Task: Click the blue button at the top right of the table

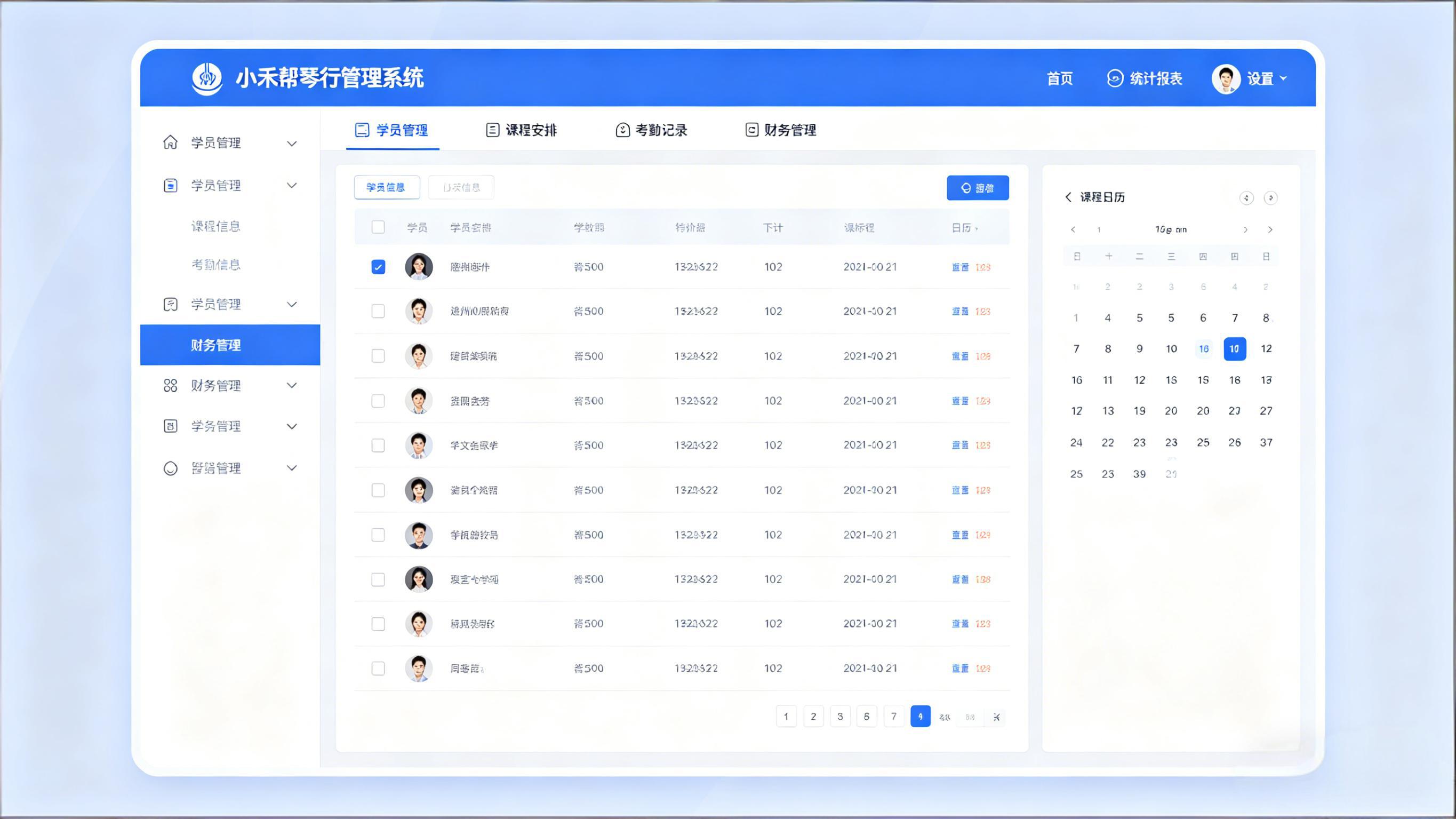Action: point(977,188)
